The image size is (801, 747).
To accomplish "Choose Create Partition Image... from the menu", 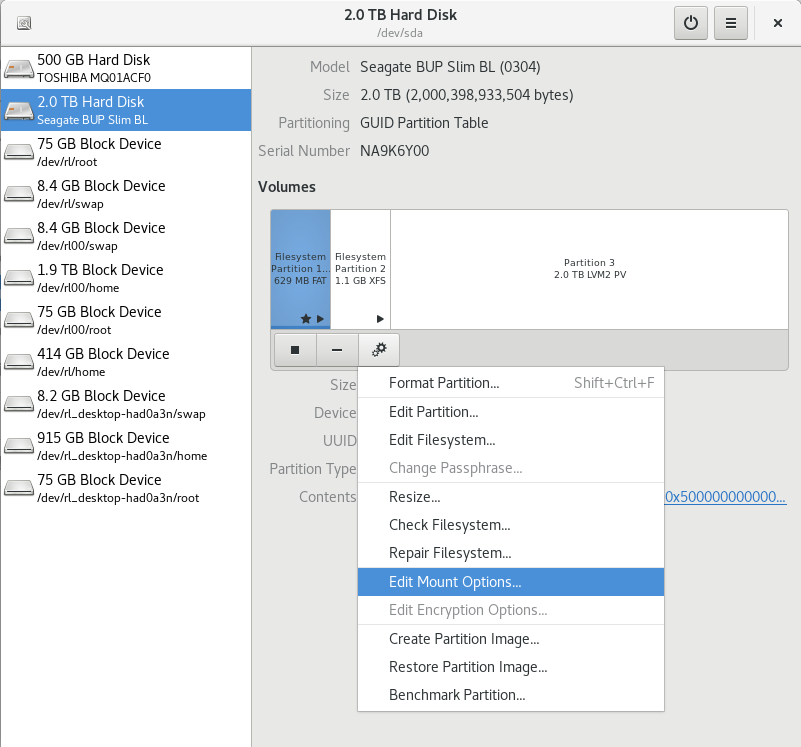I will point(511,639).
